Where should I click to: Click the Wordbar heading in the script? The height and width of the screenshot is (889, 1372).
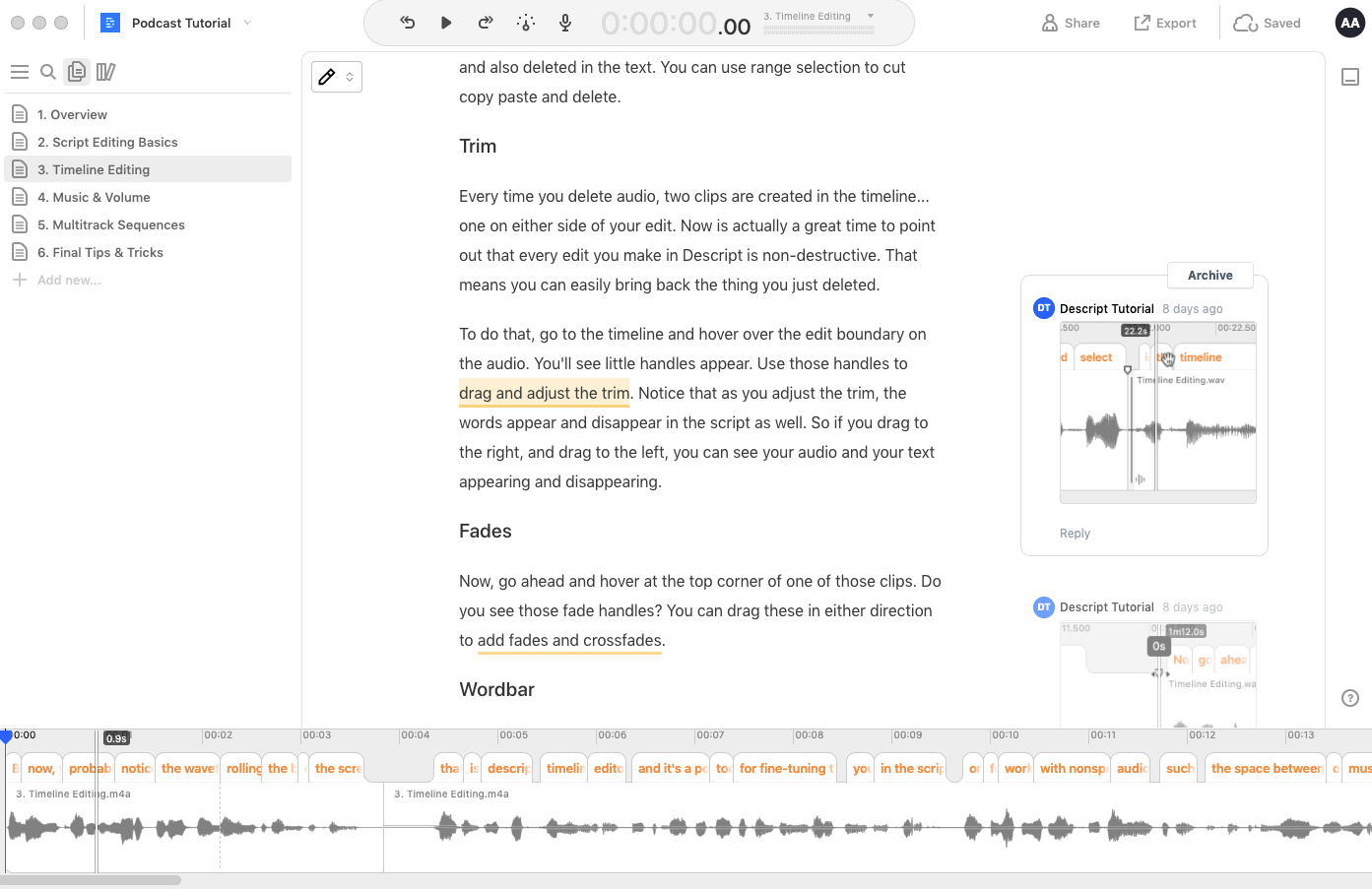(x=497, y=689)
